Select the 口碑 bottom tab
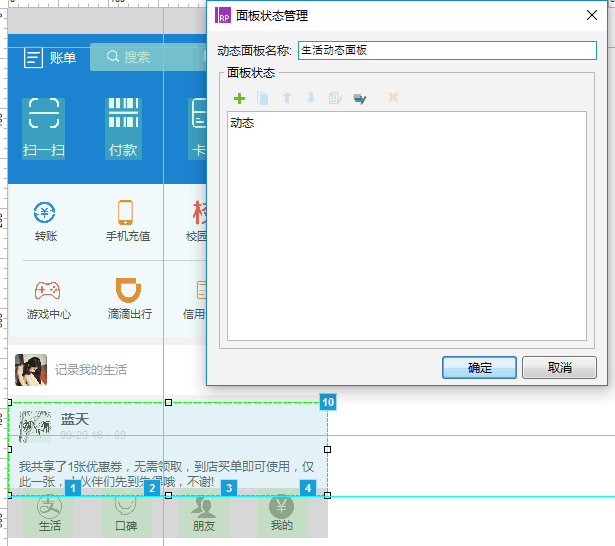The height and width of the screenshot is (546, 615). coord(126,514)
